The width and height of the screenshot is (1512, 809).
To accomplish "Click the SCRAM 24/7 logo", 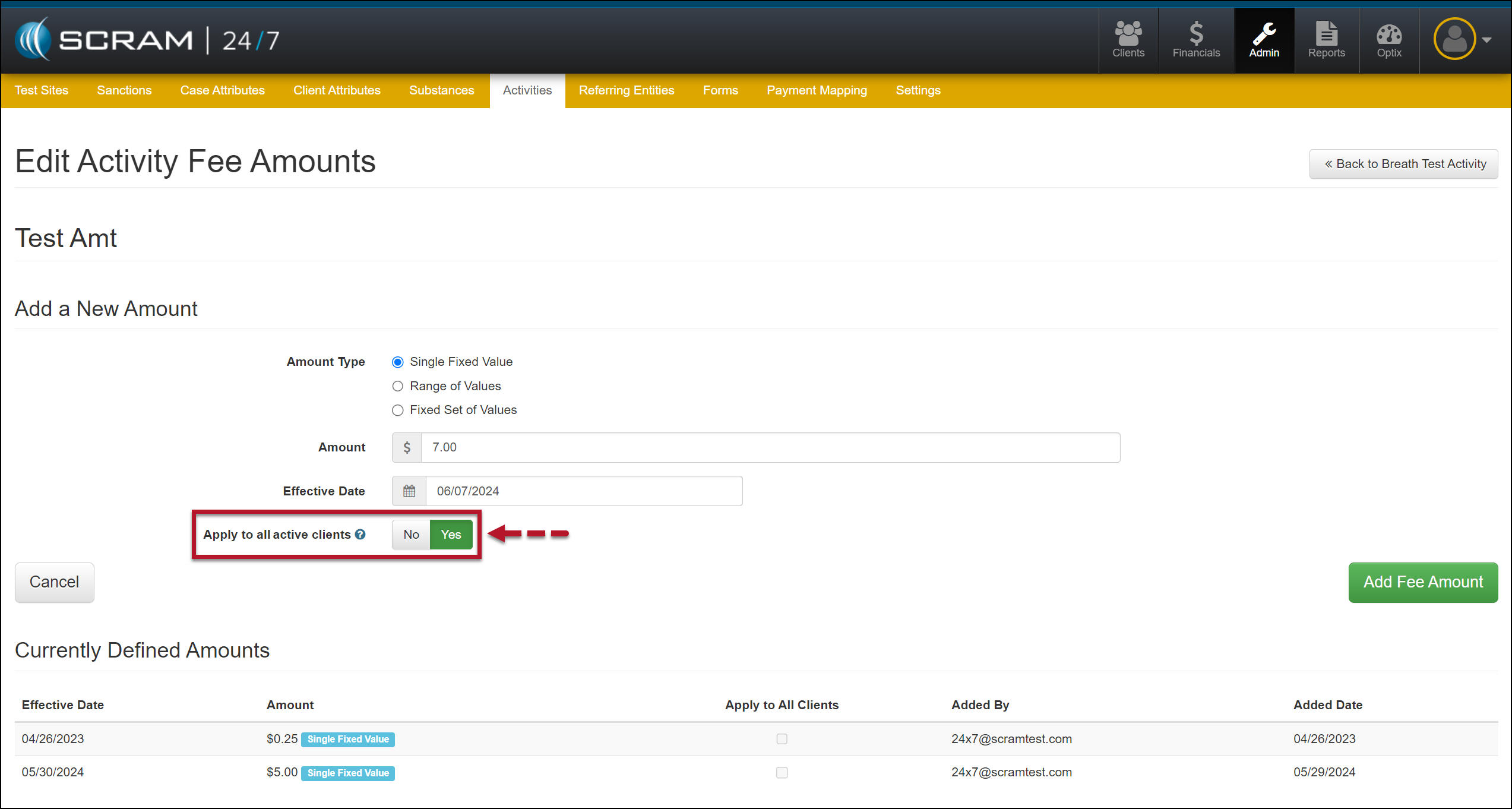I will pyautogui.click(x=147, y=40).
